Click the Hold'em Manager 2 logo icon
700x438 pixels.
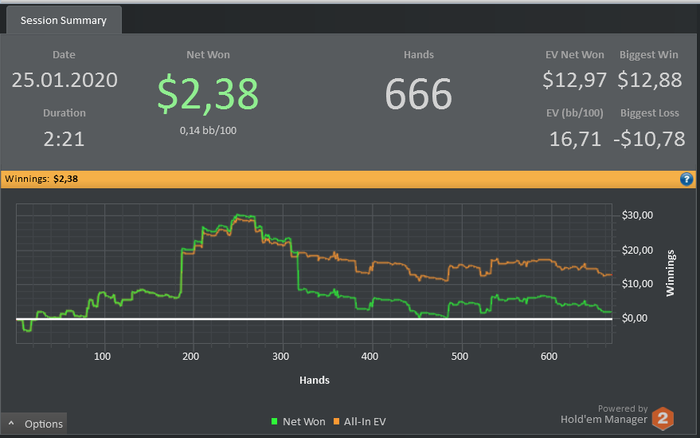pos(663,418)
